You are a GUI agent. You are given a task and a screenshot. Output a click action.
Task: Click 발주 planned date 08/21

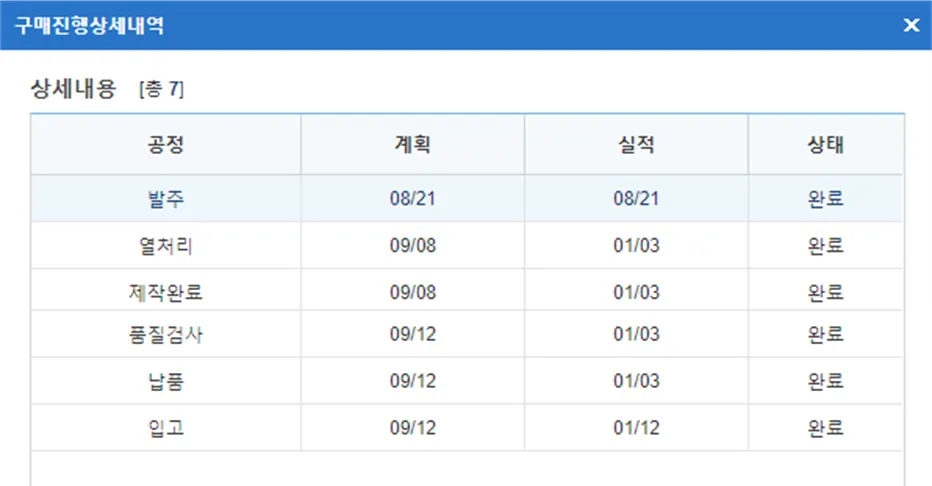tap(412, 198)
